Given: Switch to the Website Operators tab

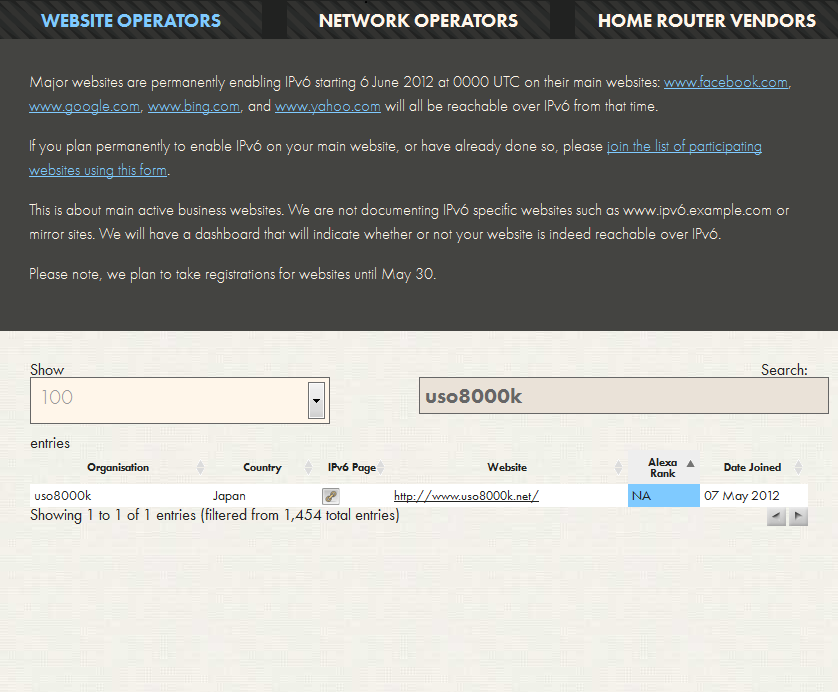Looking at the screenshot, I should (x=131, y=20).
